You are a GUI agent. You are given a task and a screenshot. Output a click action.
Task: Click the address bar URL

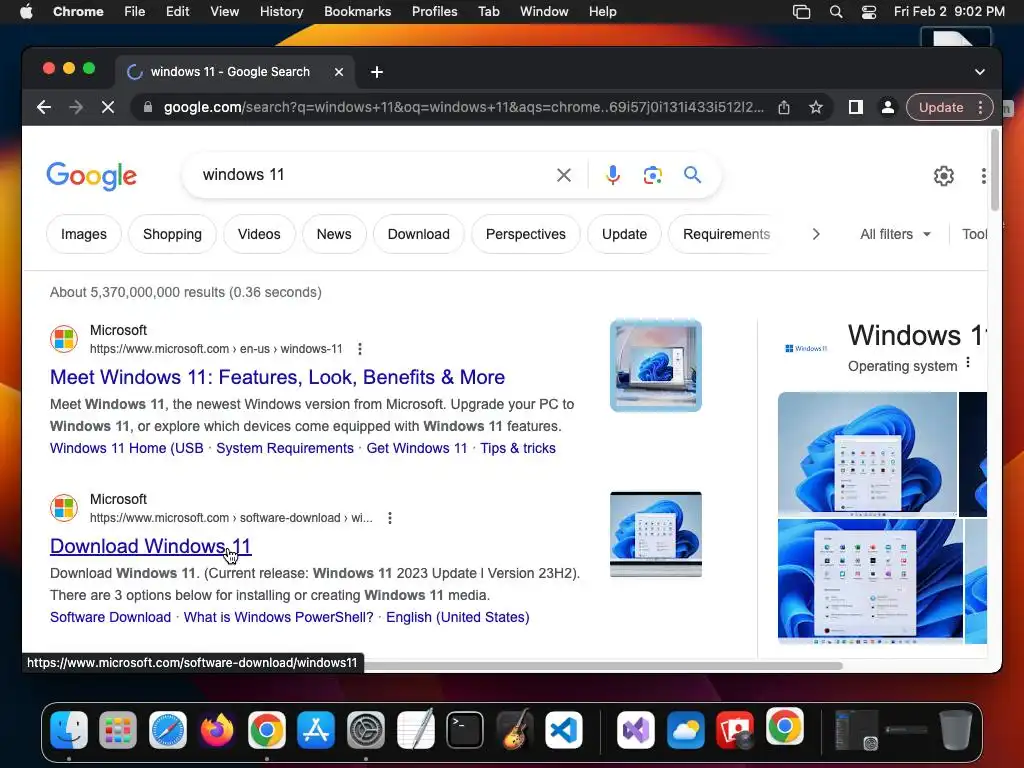tap(464, 107)
